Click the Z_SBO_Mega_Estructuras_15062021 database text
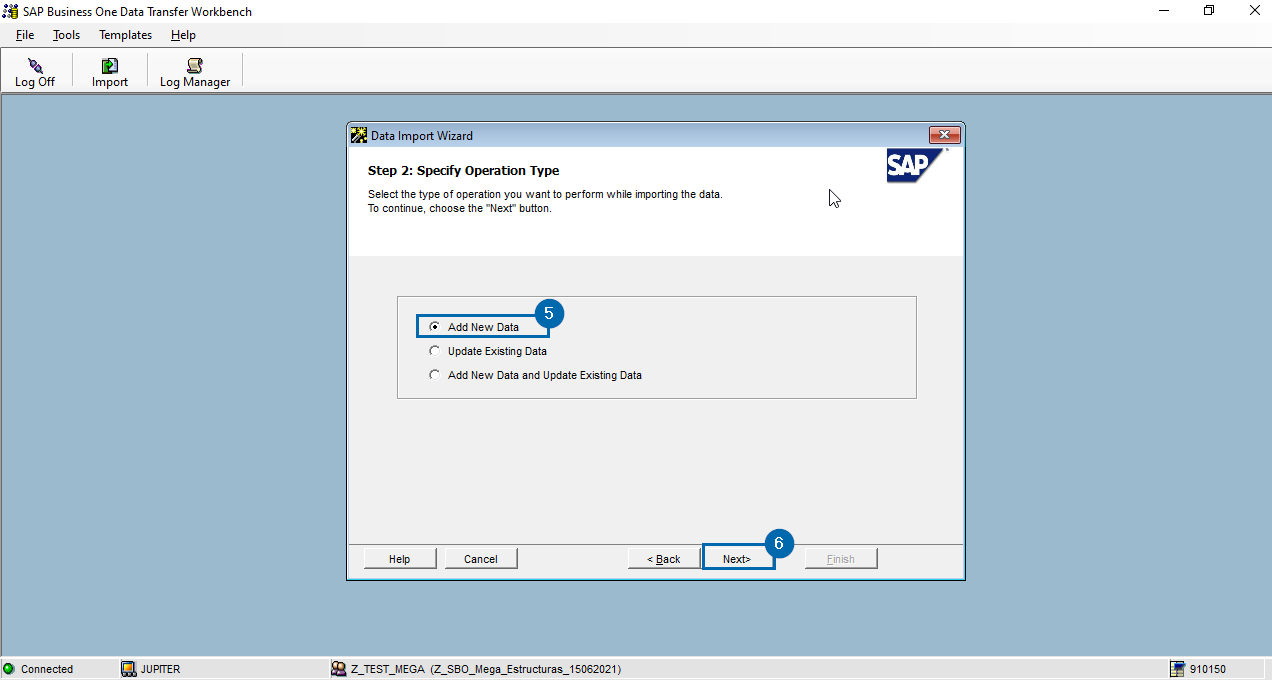The image size is (1272, 680). (526, 669)
